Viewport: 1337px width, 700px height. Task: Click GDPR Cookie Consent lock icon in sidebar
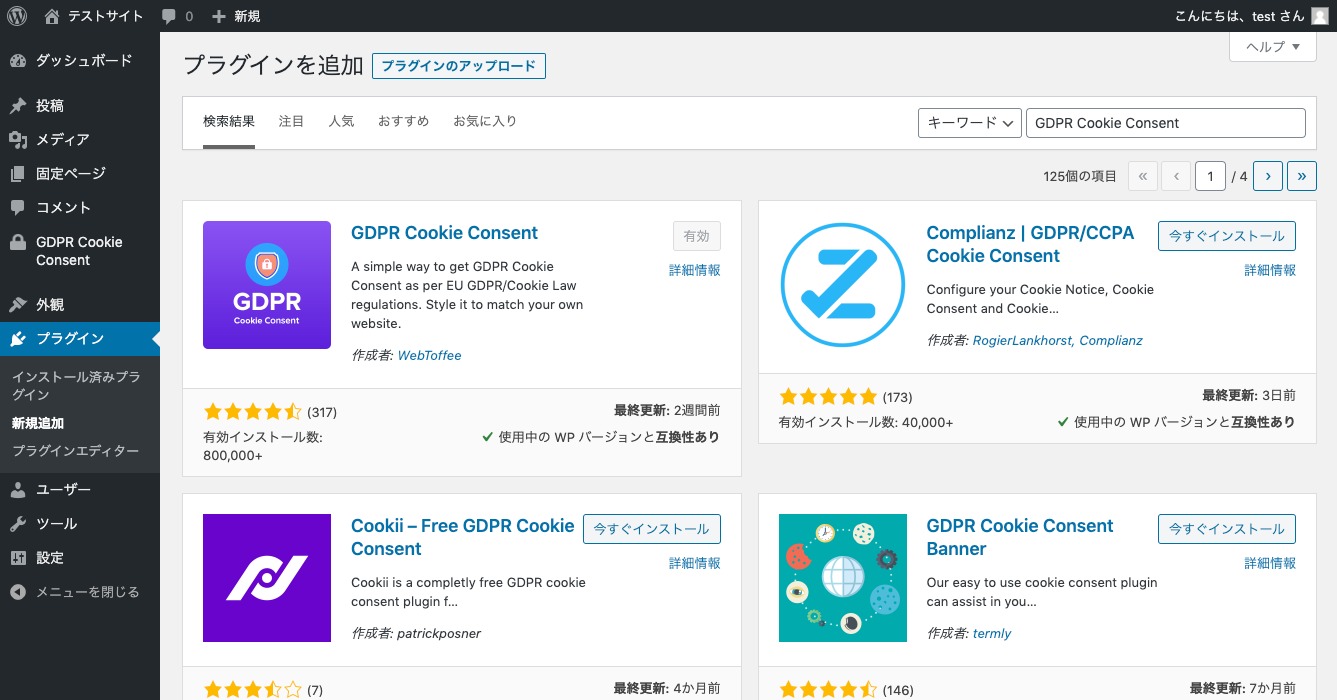[x=18, y=242]
